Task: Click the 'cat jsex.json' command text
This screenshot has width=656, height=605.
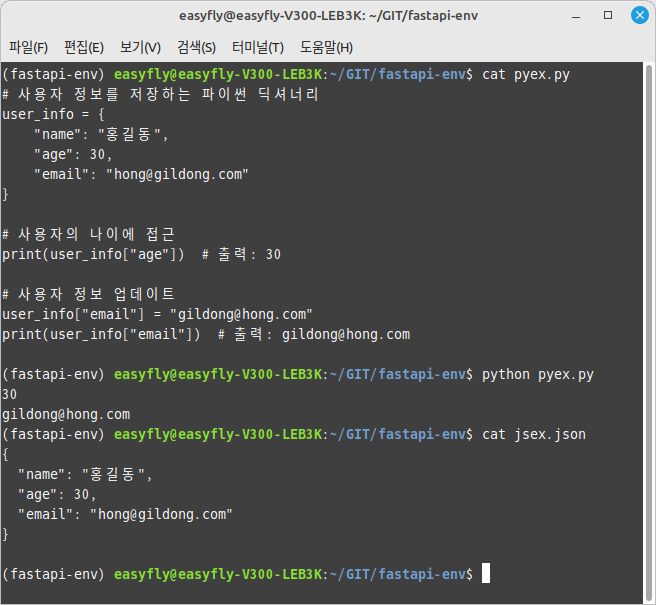Action: pos(534,434)
